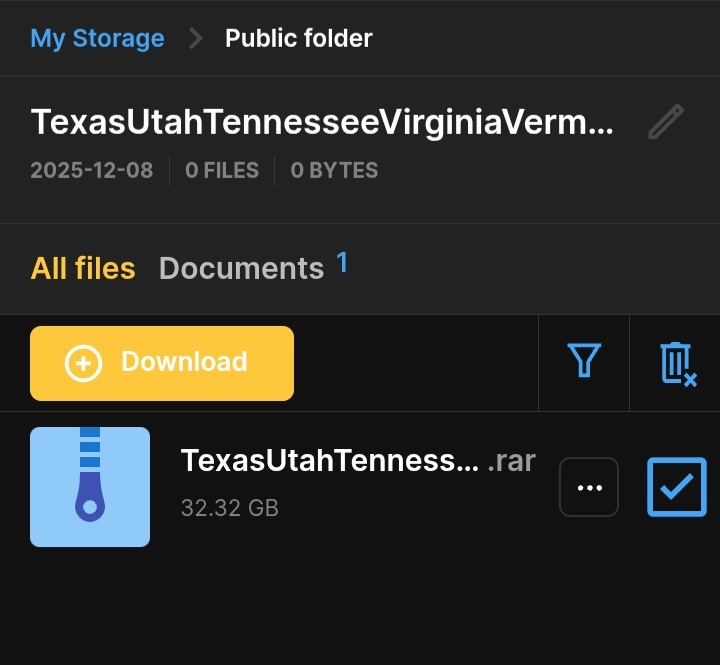This screenshot has height=665, width=720.
Task: Select the TexasUtahTenness... file name
Action: tap(329, 461)
